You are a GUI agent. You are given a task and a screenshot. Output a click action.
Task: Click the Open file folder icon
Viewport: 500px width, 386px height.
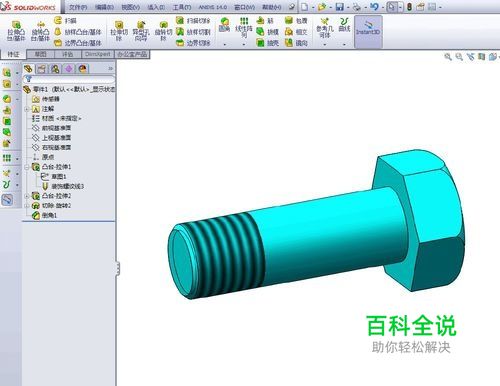(x=322, y=7)
